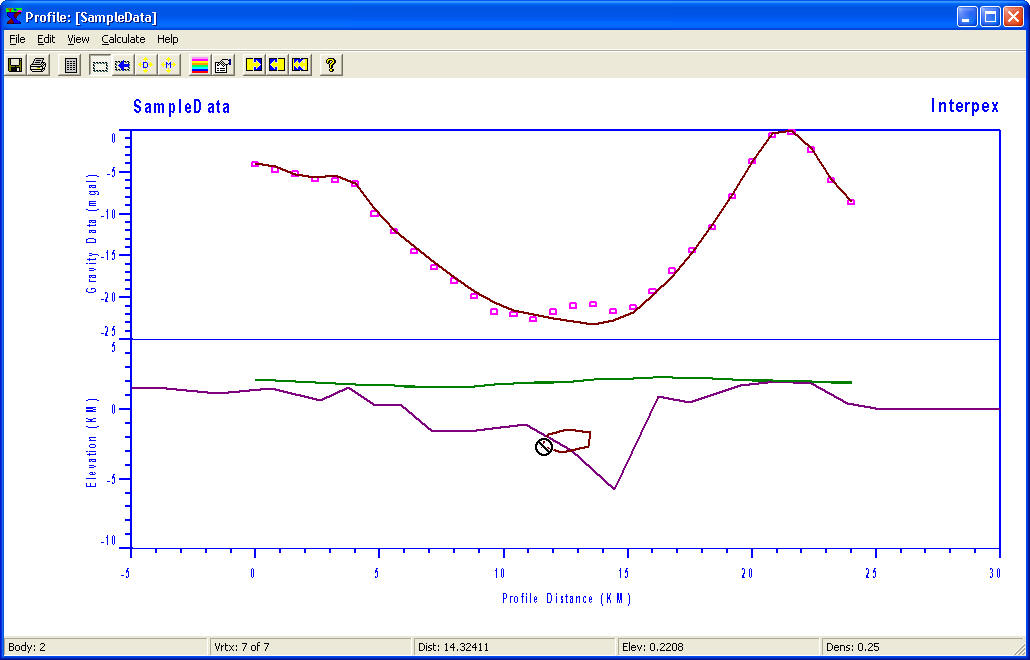Click the gravity curve peak data point
1030x660 pixels.
tap(791, 132)
